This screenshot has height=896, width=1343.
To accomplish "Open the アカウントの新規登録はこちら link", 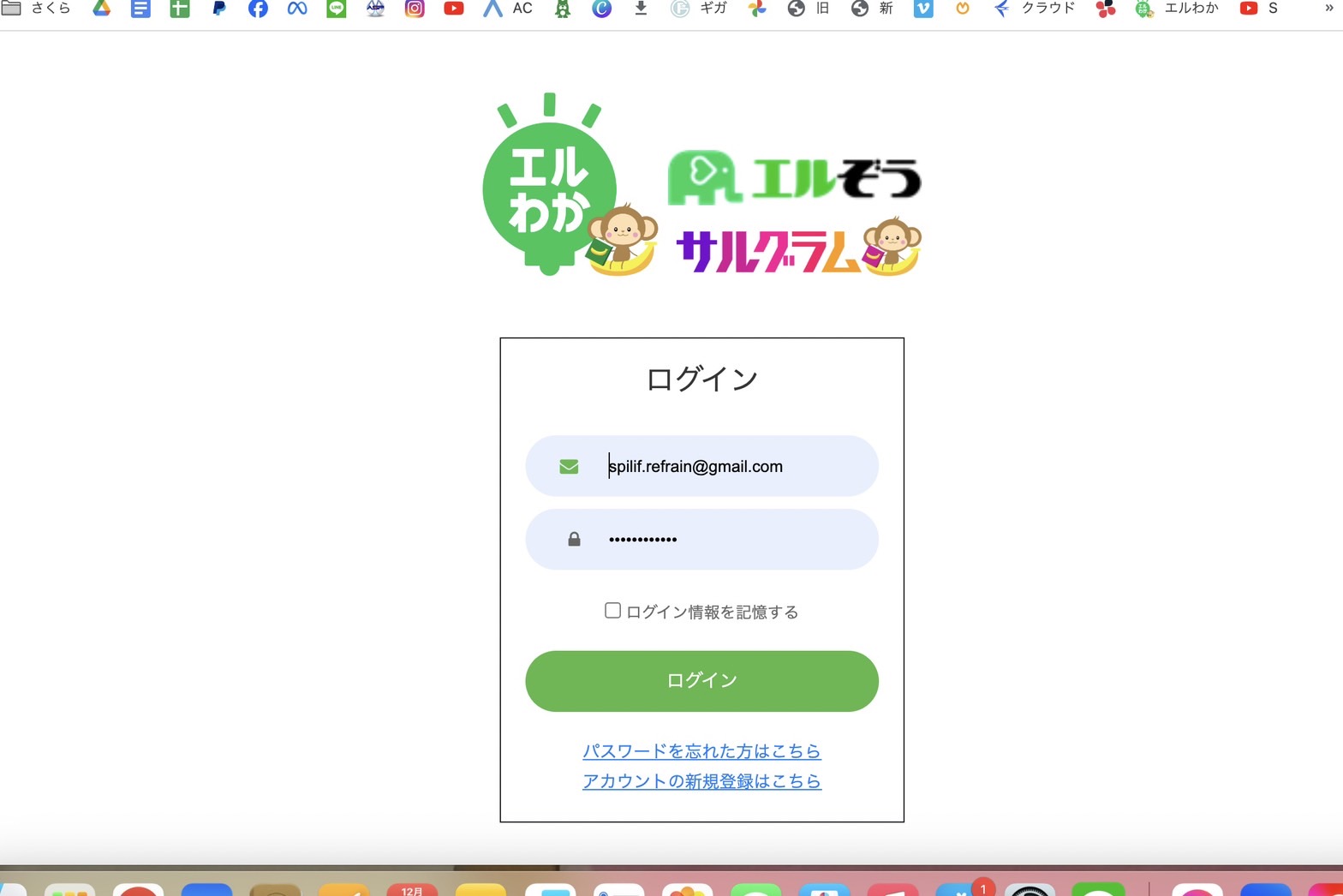I will point(701,781).
